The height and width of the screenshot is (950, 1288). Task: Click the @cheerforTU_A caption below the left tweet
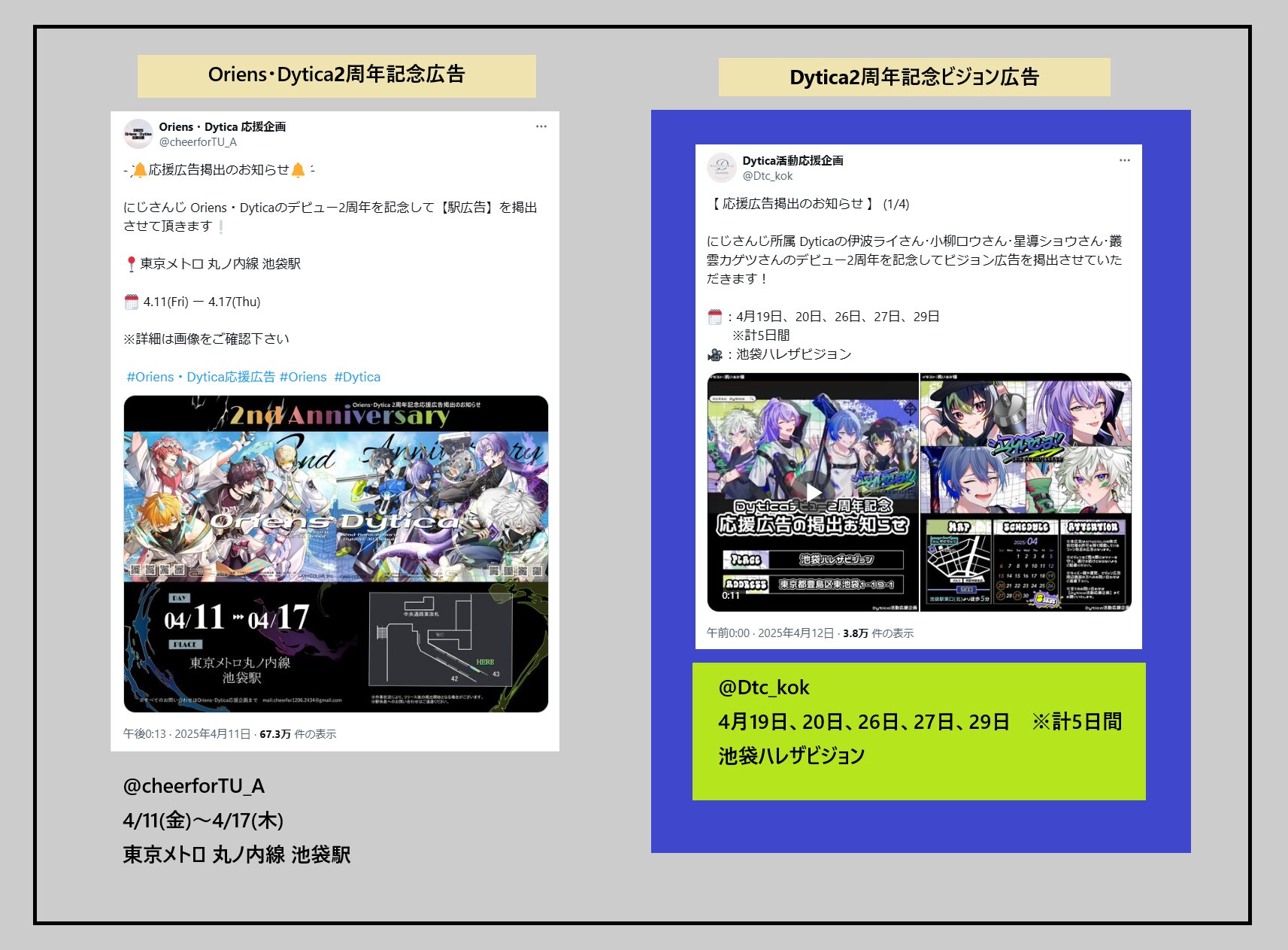(194, 786)
